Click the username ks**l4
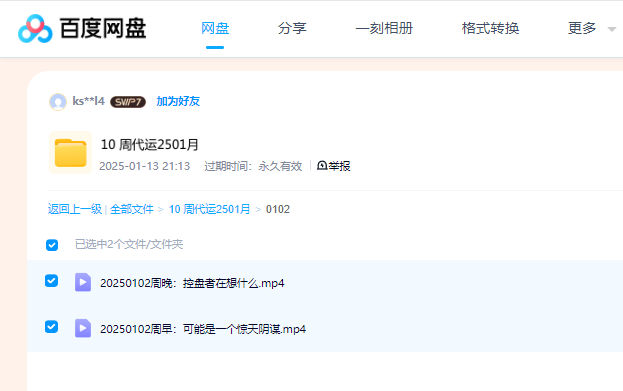The image size is (623, 391). tap(88, 101)
